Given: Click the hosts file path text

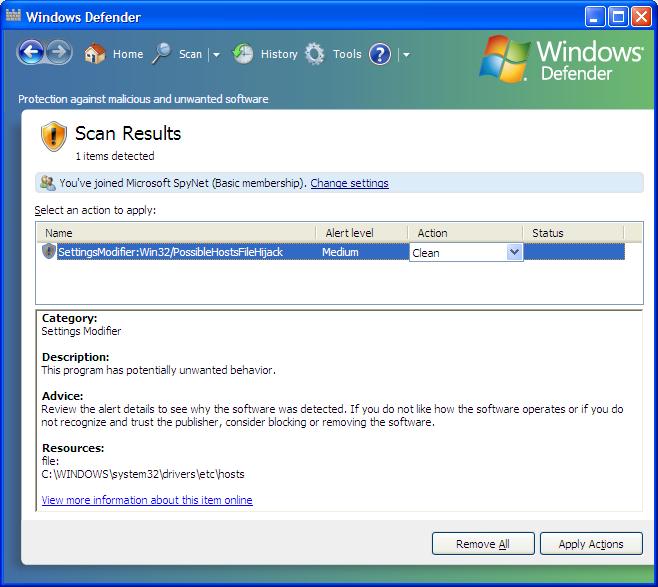Looking at the screenshot, I should (x=143, y=474).
